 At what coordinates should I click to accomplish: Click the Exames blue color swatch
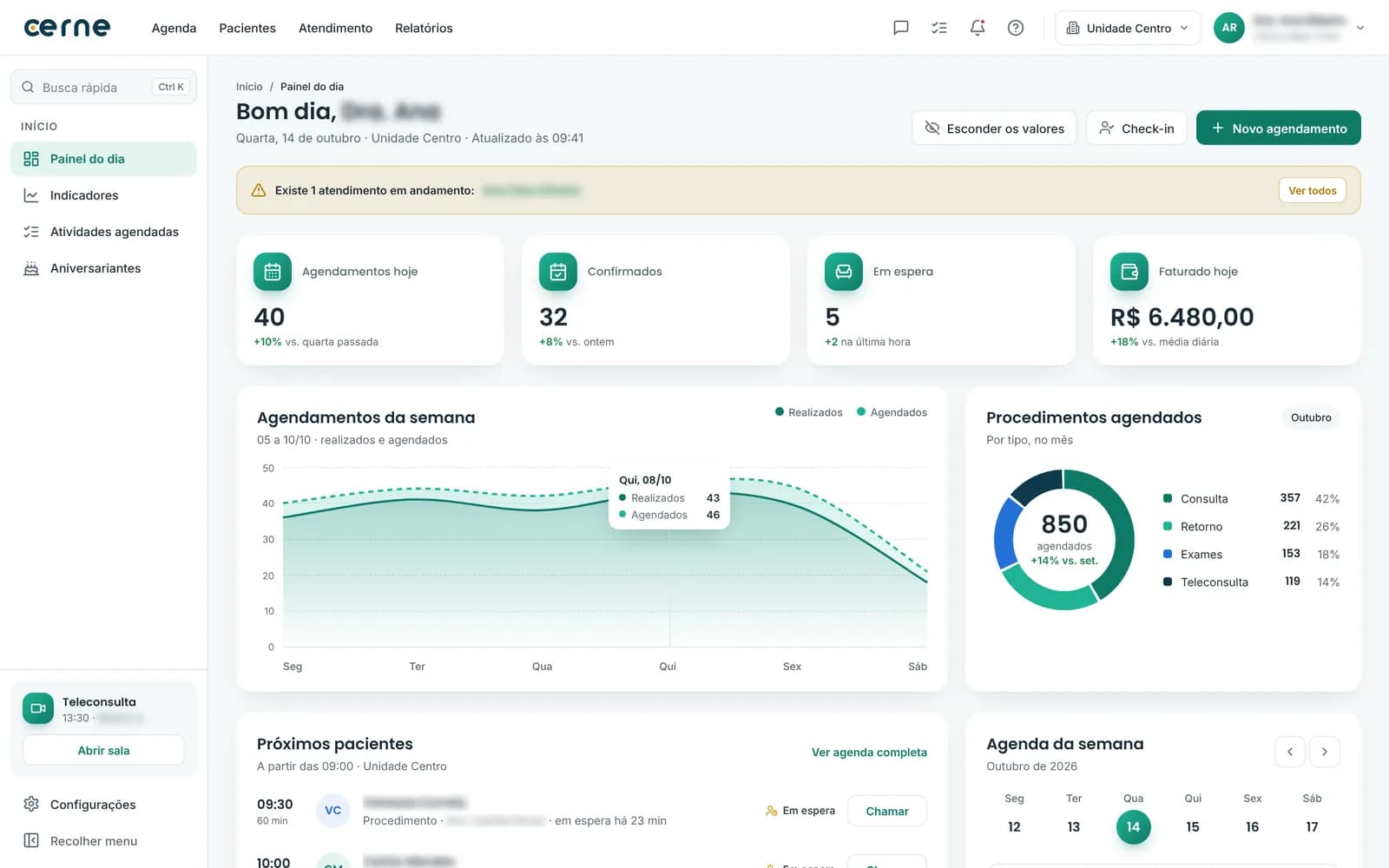click(x=1168, y=554)
